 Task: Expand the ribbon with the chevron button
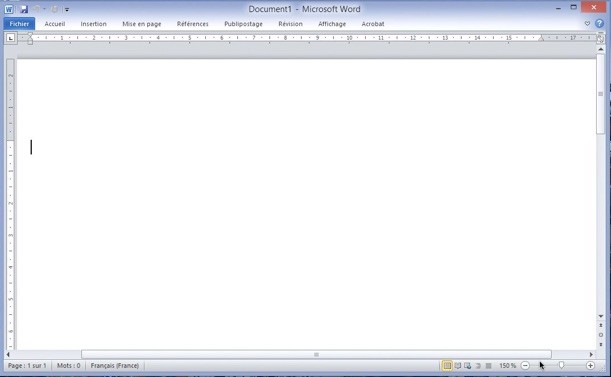[x=587, y=24]
